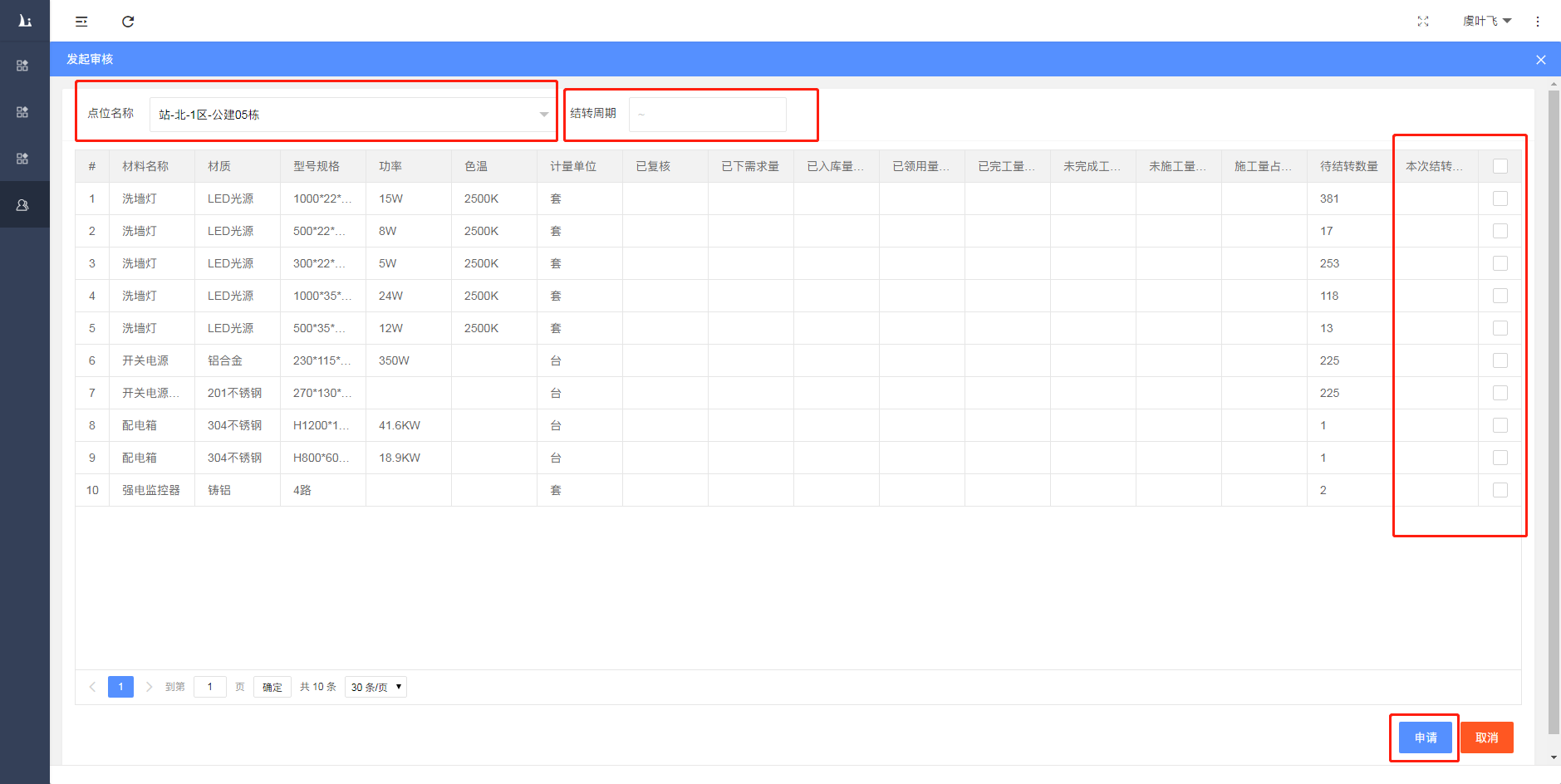
Task: Click the 本次结转 cell in row 1
Action: click(1436, 198)
